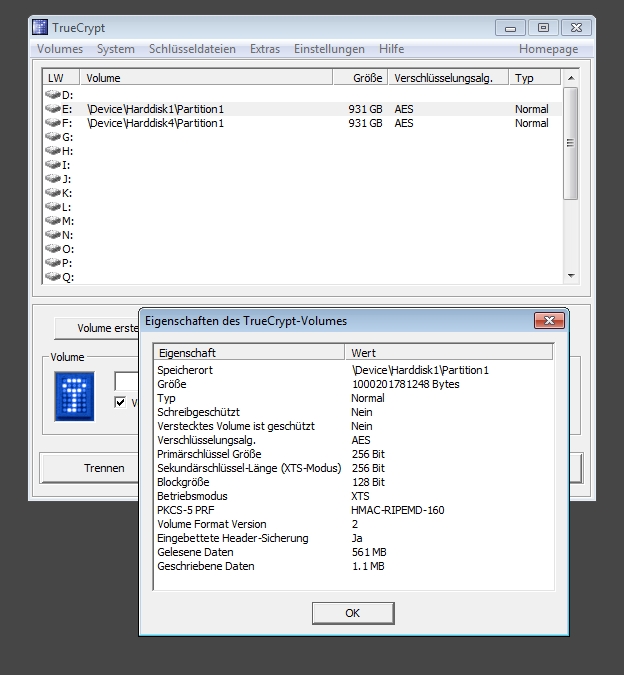Click the 1000201781248 Bytes value

405,384
